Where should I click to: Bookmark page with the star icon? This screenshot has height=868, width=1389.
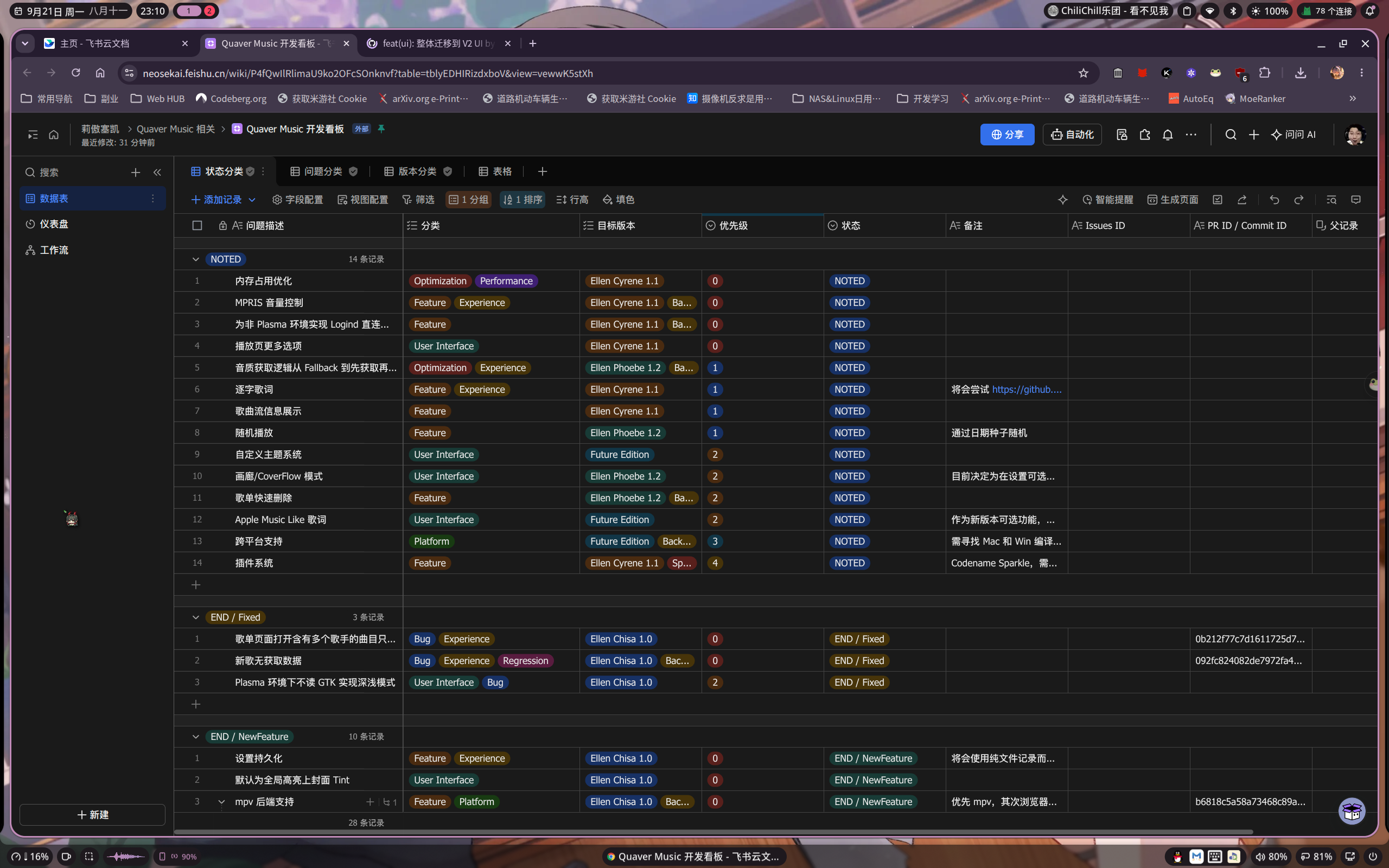(1083, 73)
